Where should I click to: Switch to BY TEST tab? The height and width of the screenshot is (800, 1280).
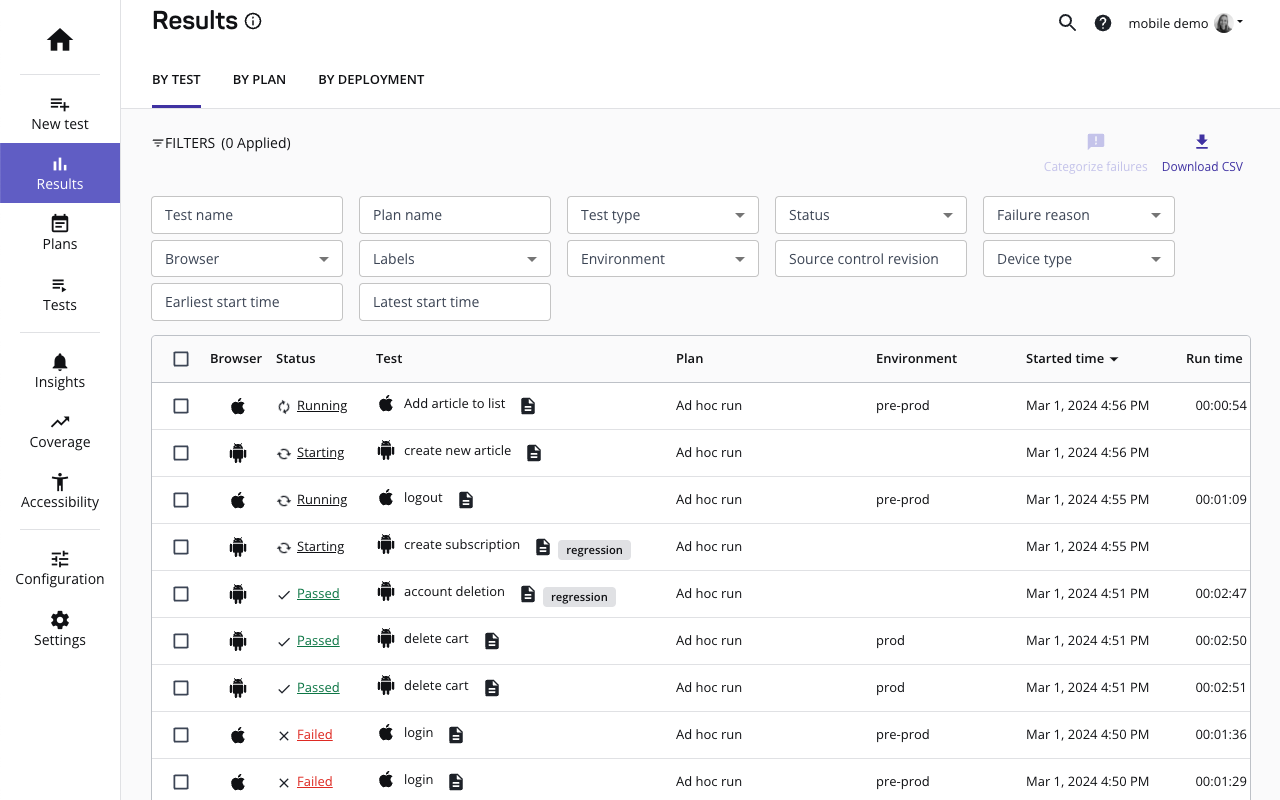coord(176,80)
